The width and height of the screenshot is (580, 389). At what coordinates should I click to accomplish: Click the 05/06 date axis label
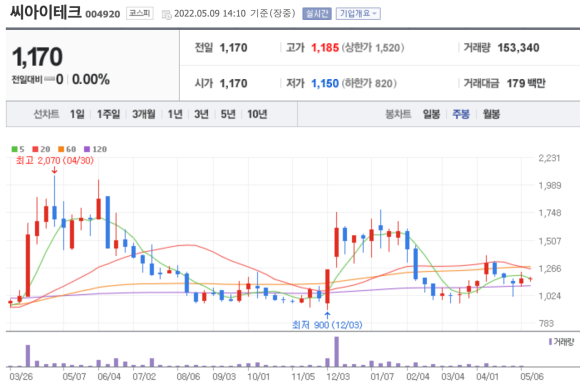532,377
